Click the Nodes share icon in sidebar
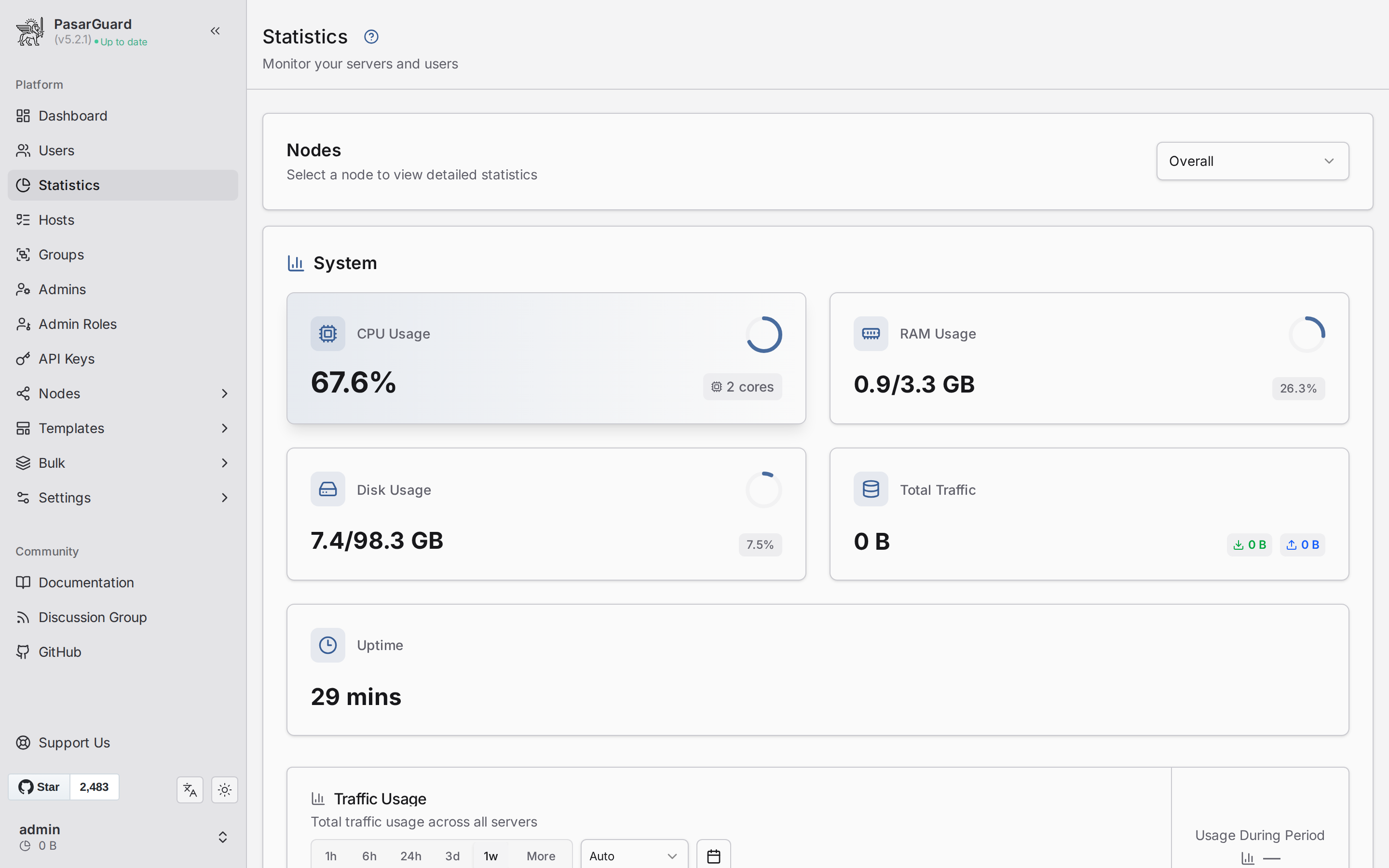The height and width of the screenshot is (868, 1389). [23, 393]
